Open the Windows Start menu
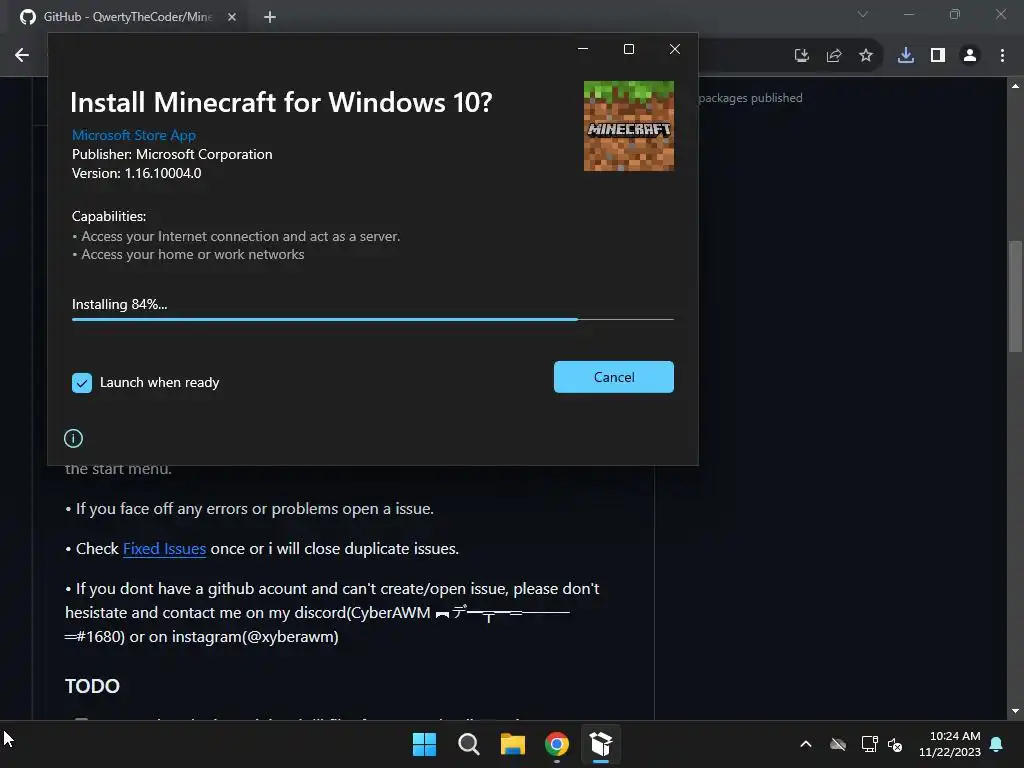The height and width of the screenshot is (768, 1024). pos(424,744)
